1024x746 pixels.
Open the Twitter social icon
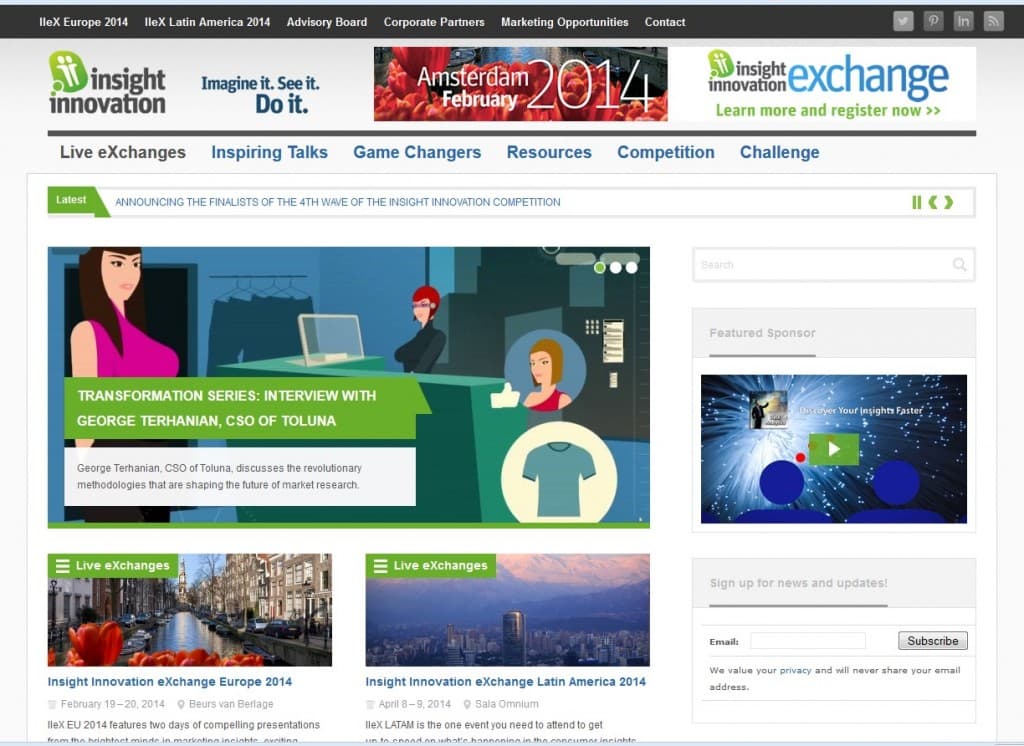[x=903, y=21]
